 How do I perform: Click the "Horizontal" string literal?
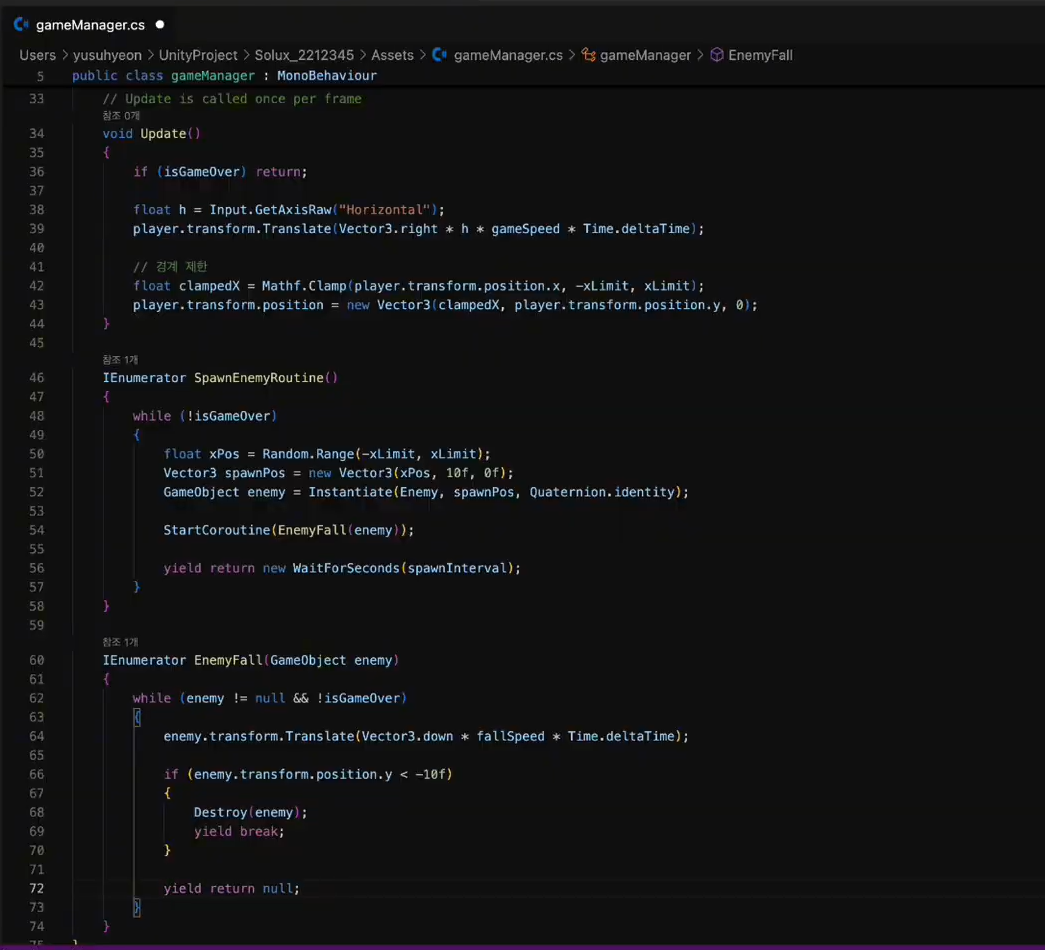(x=385, y=210)
